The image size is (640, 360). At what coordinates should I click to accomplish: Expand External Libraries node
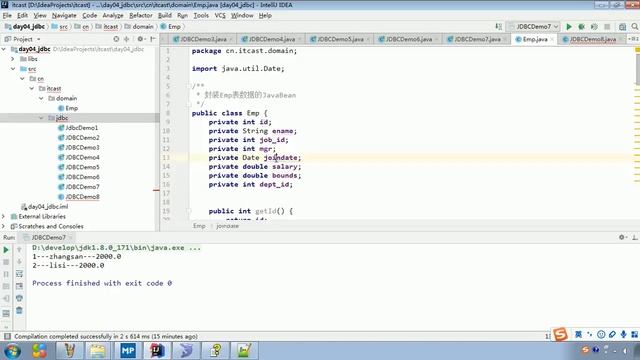tap(4, 216)
